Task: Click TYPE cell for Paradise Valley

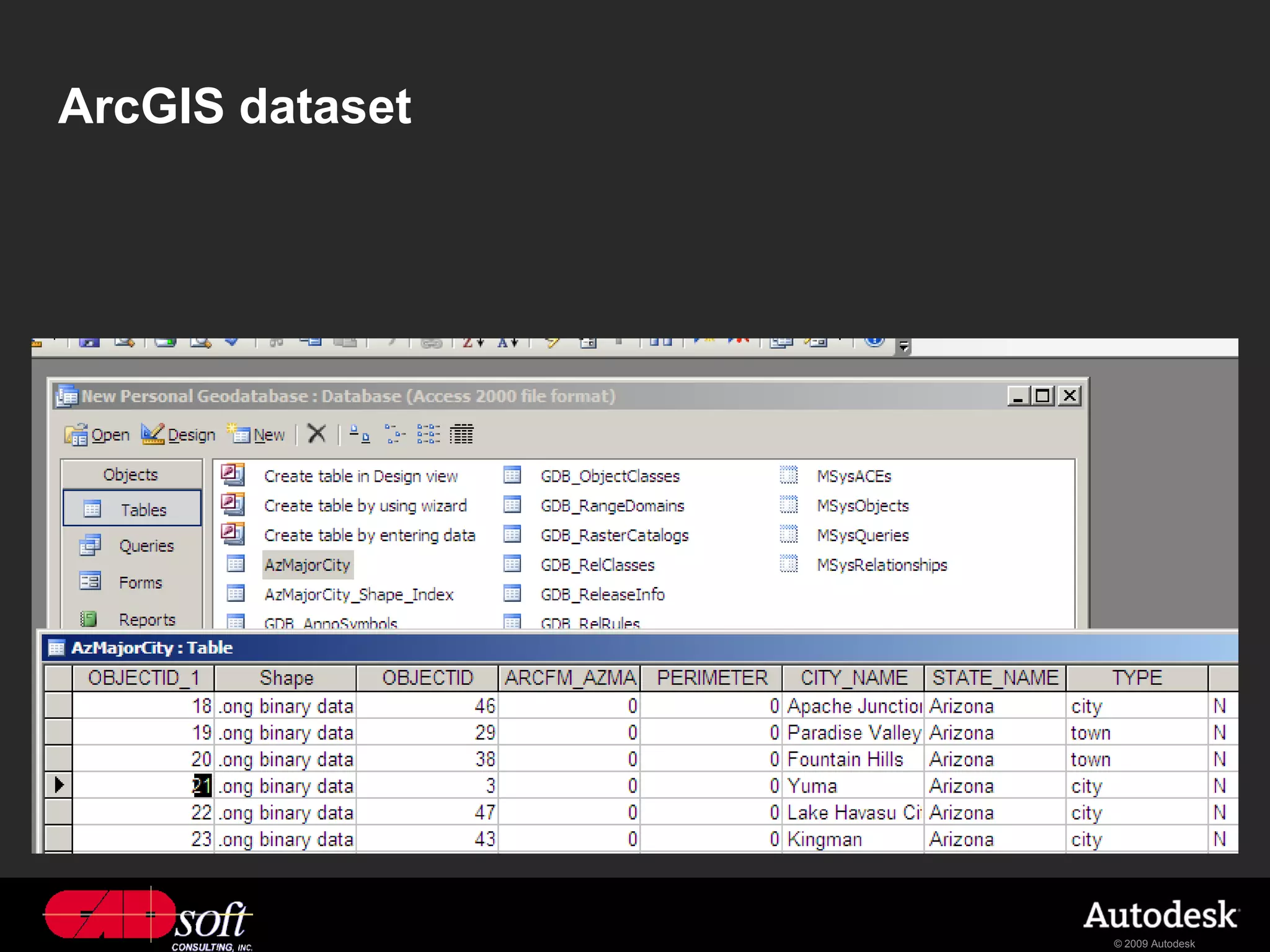Action: pyautogui.click(x=1137, y=733)
